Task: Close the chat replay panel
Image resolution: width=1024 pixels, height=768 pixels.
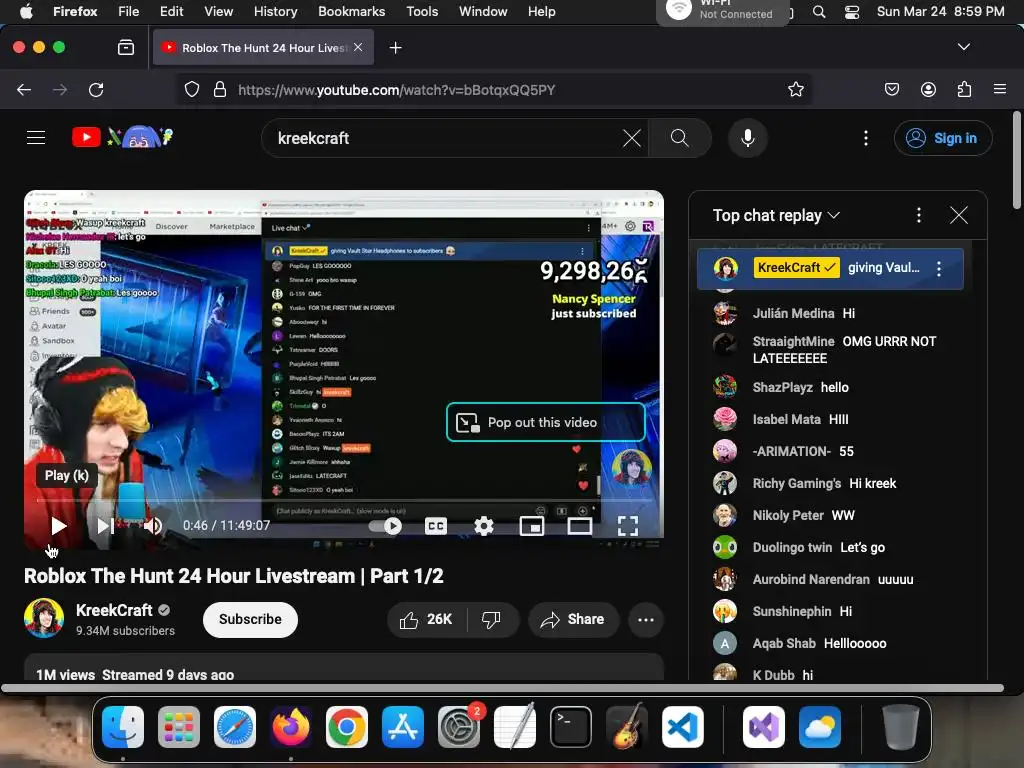Action: [x=959, y=215]
